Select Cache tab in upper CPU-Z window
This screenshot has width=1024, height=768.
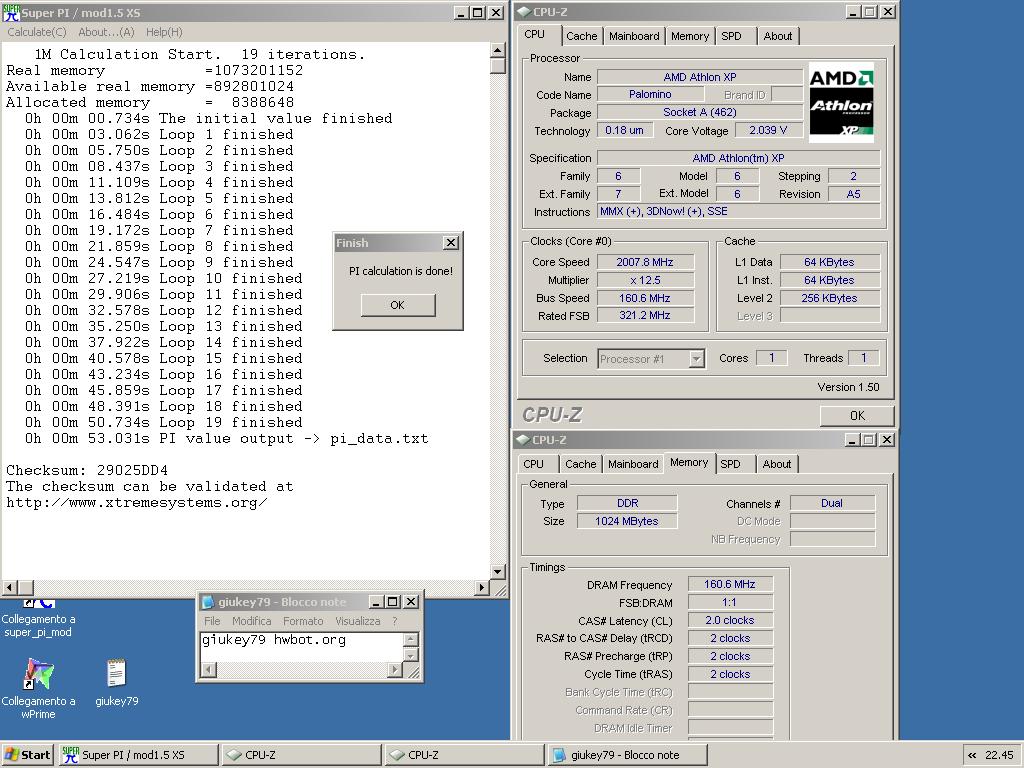[581, 37]
